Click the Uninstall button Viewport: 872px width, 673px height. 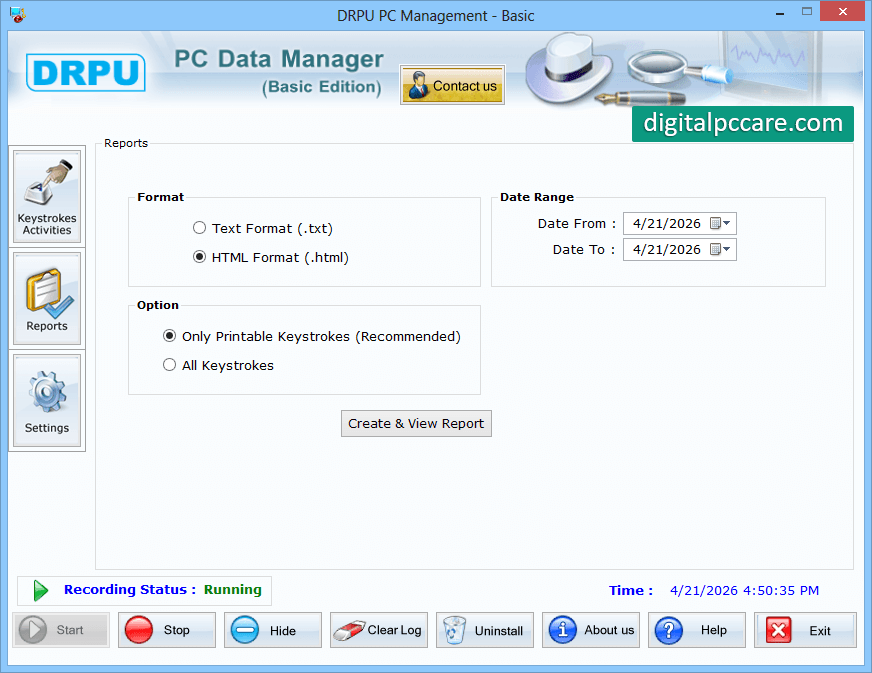(x=485, y=630)
